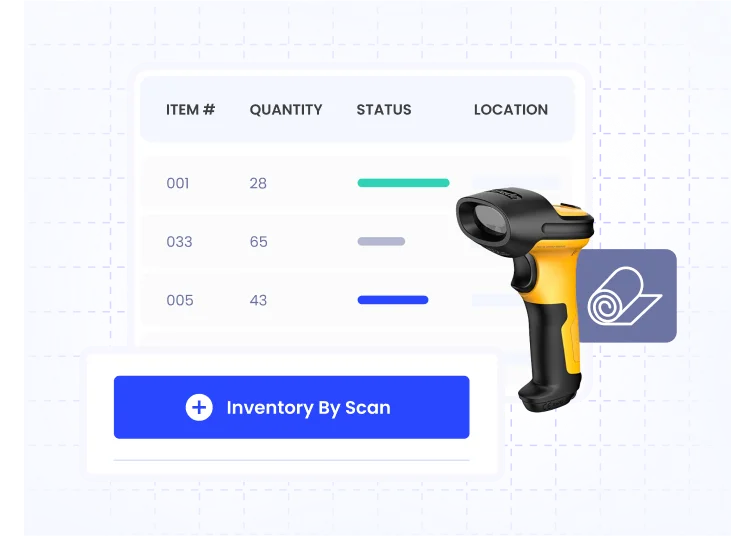The width and height of the screenshot is (731, 536).
Task: Click the blue status bar for item 005
Action: point(392,300)
